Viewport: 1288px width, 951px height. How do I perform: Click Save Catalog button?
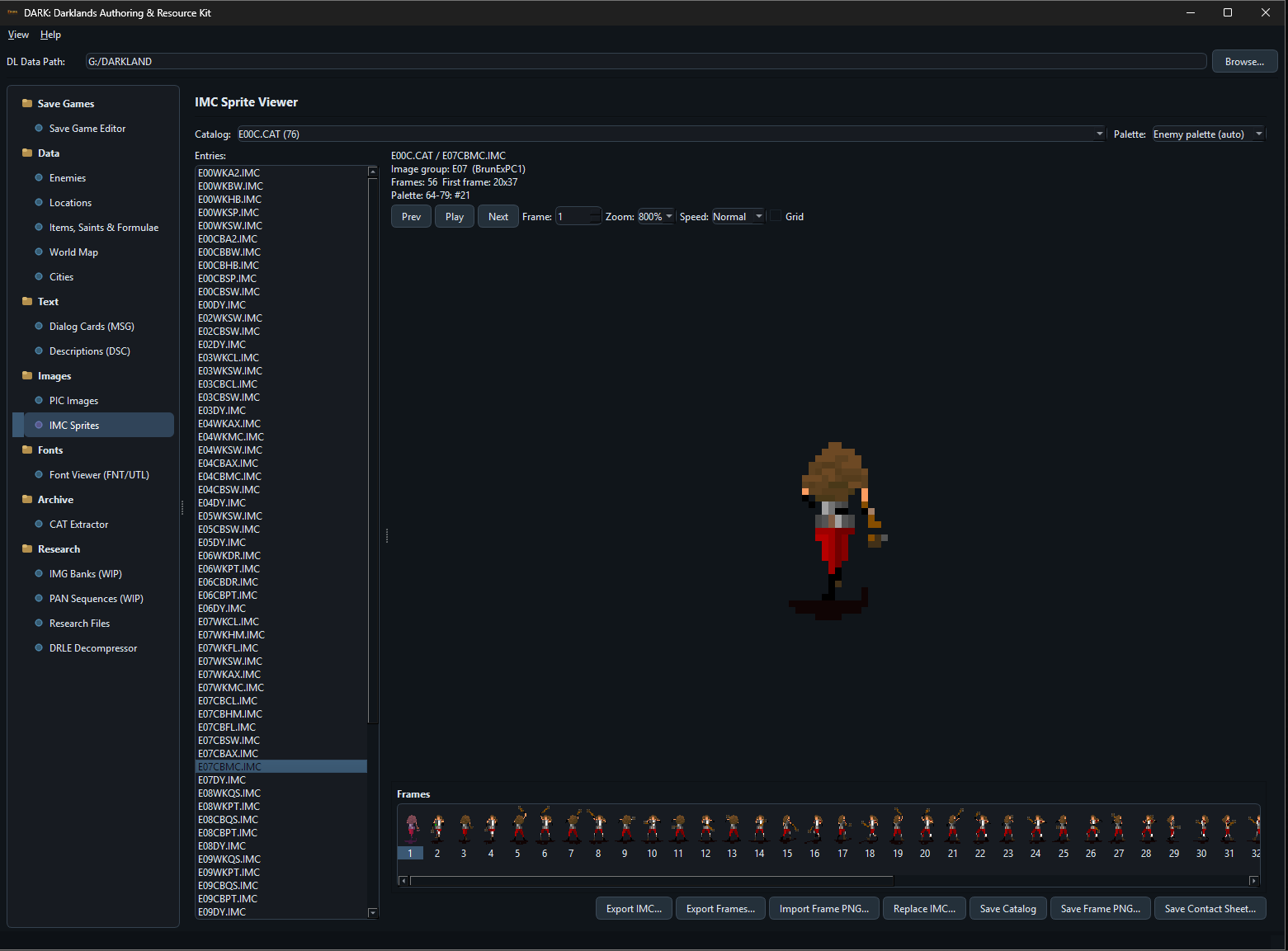1008,909
